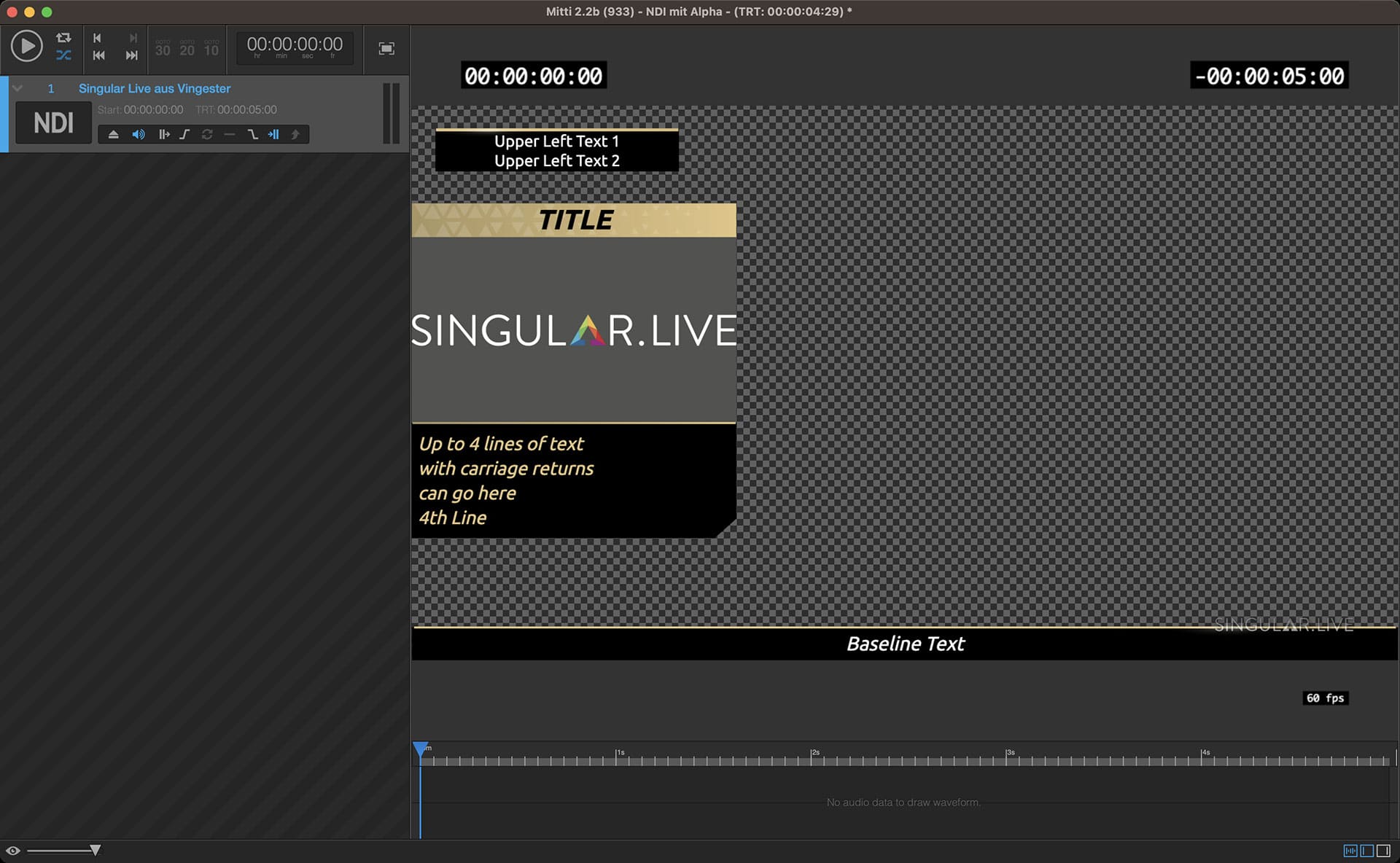Click the Goto 10 button
This screenshot has width=1400, height=863.
tap(211, 49)
